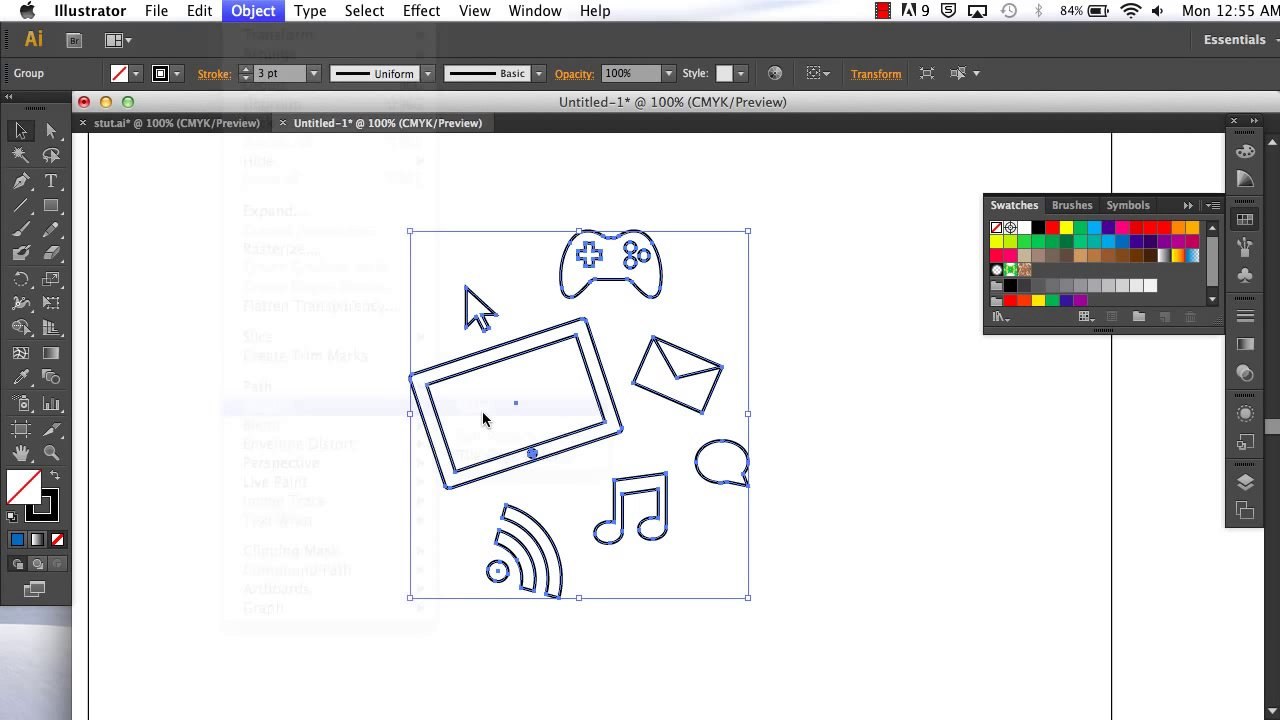The image size is (1280, 720).
Task: Open the Essentials workspace switcher
Action: point(1235,40)
